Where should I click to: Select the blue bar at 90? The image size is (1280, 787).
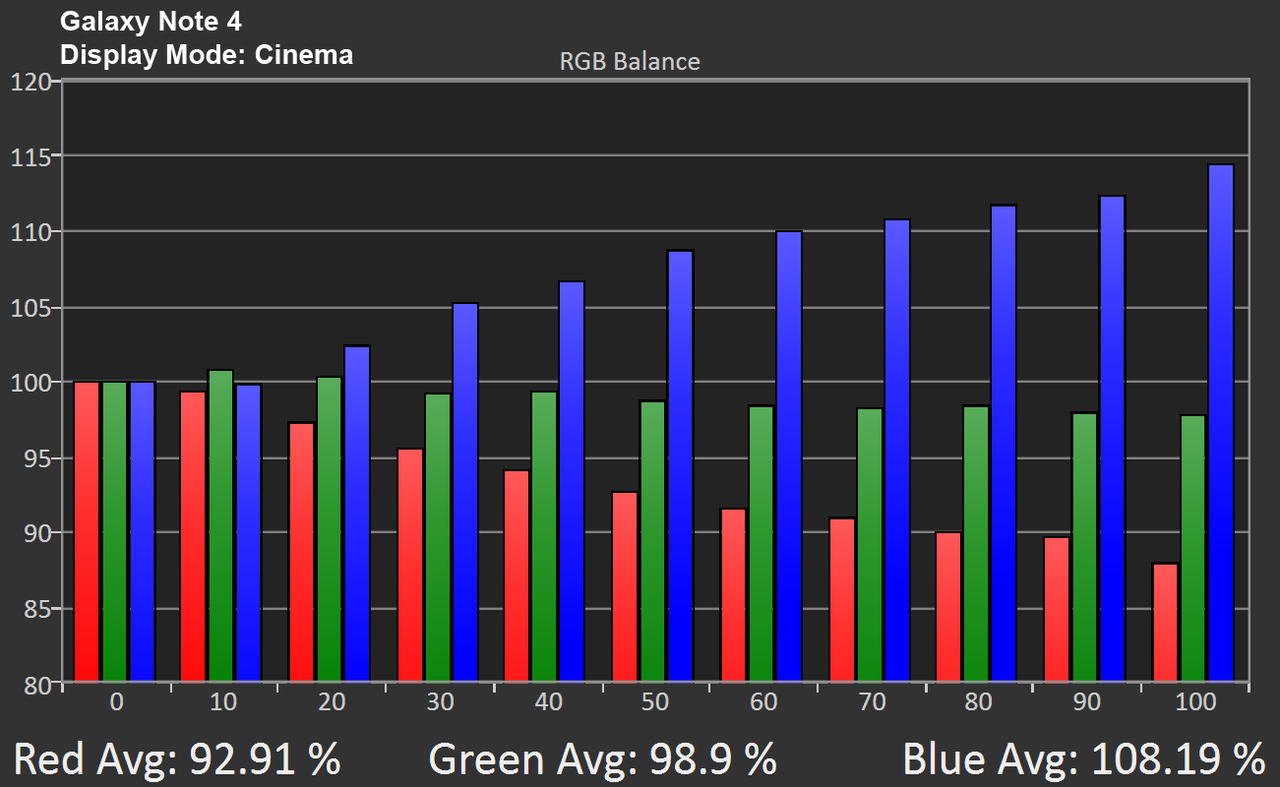[1112, 440]
